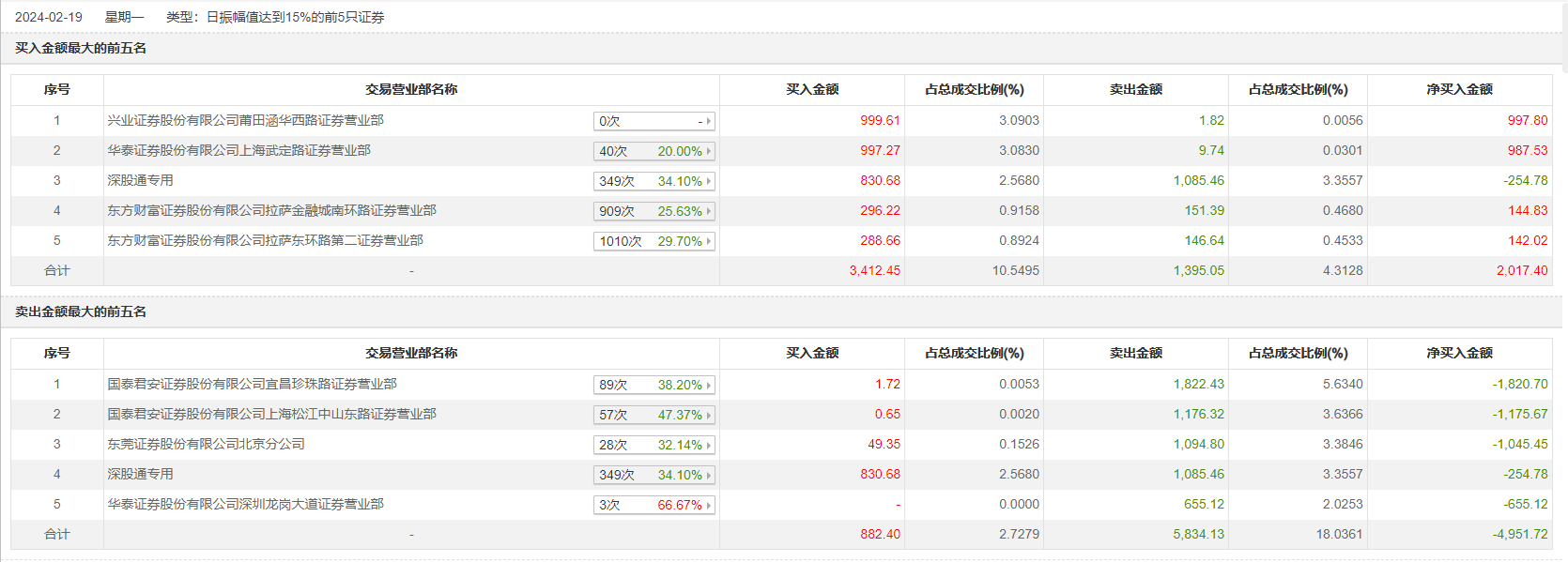
Task: Open 华泰证券上海武定路证券营业部 link
Action: point(238,150)
